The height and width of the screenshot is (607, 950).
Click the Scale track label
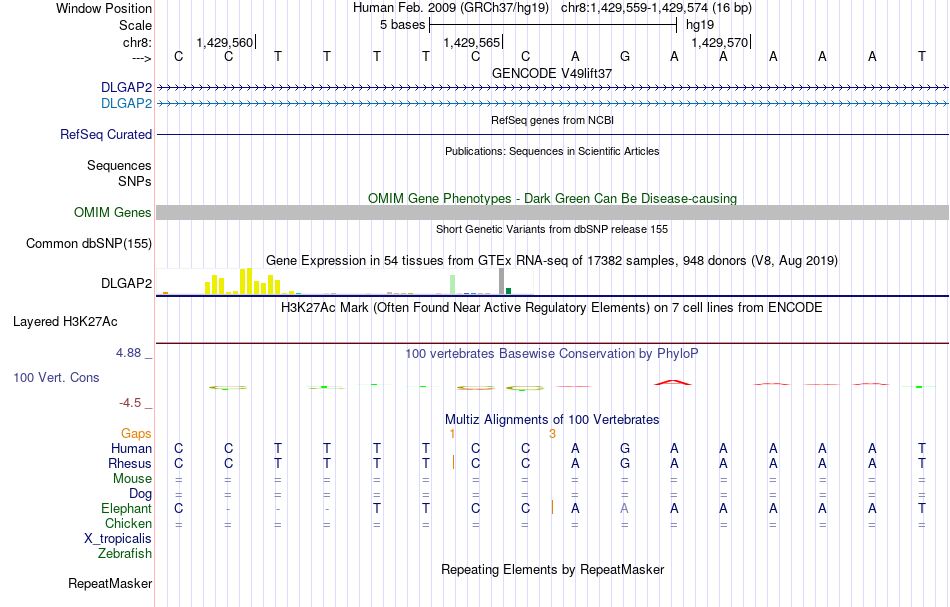pyautogui.click(x=135, y=25)
